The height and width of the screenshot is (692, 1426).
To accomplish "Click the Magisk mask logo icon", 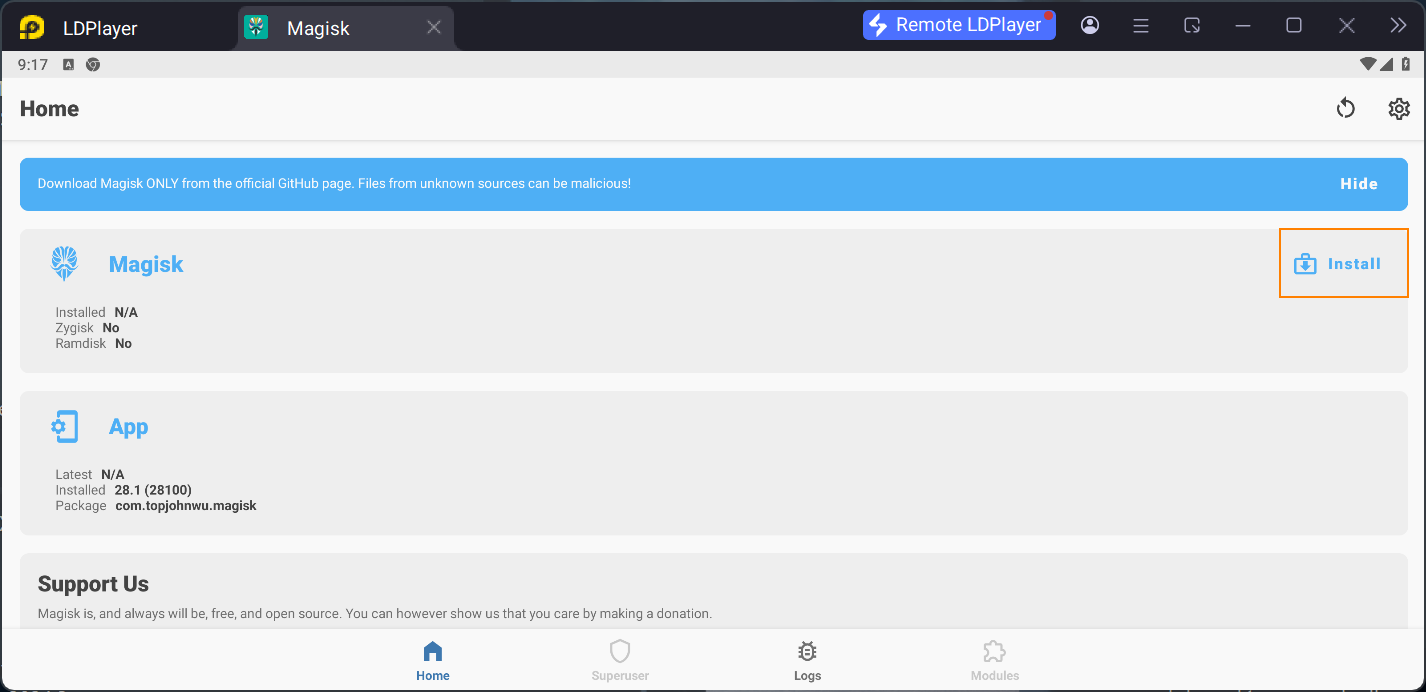I will [64, 264].
